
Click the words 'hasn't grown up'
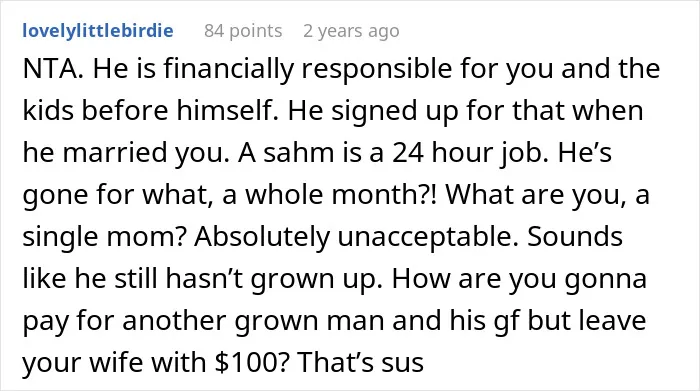coord(273,279)
